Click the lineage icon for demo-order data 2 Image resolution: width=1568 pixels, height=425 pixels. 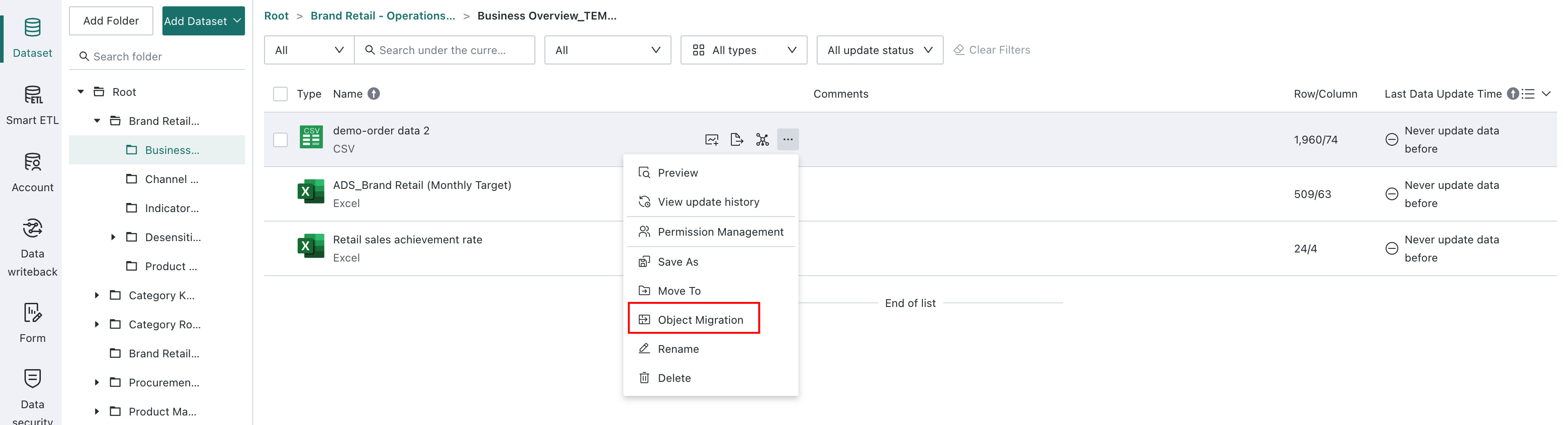click(762, 139)
